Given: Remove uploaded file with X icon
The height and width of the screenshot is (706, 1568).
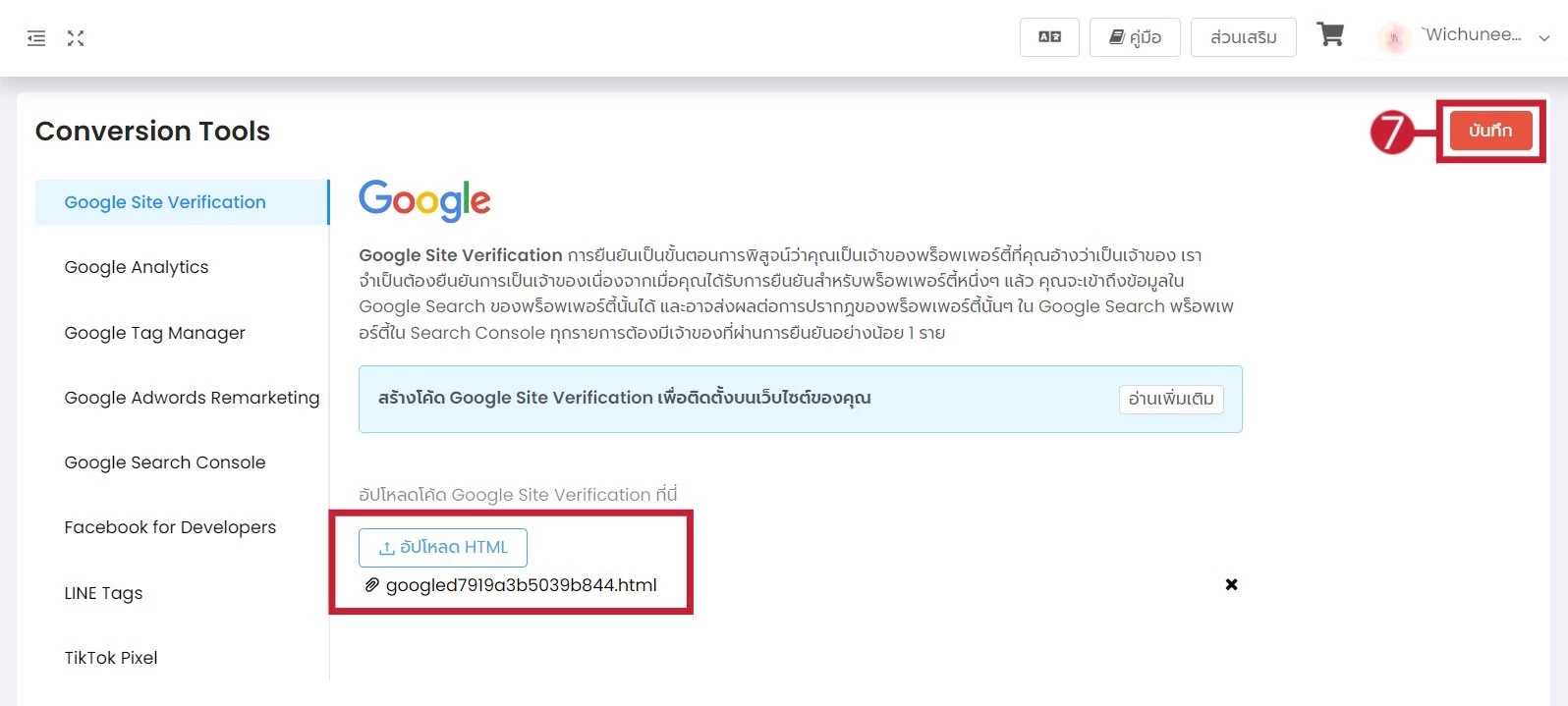Looking at the screenshot, I should pyautogui.click(x=1231, y=584).
